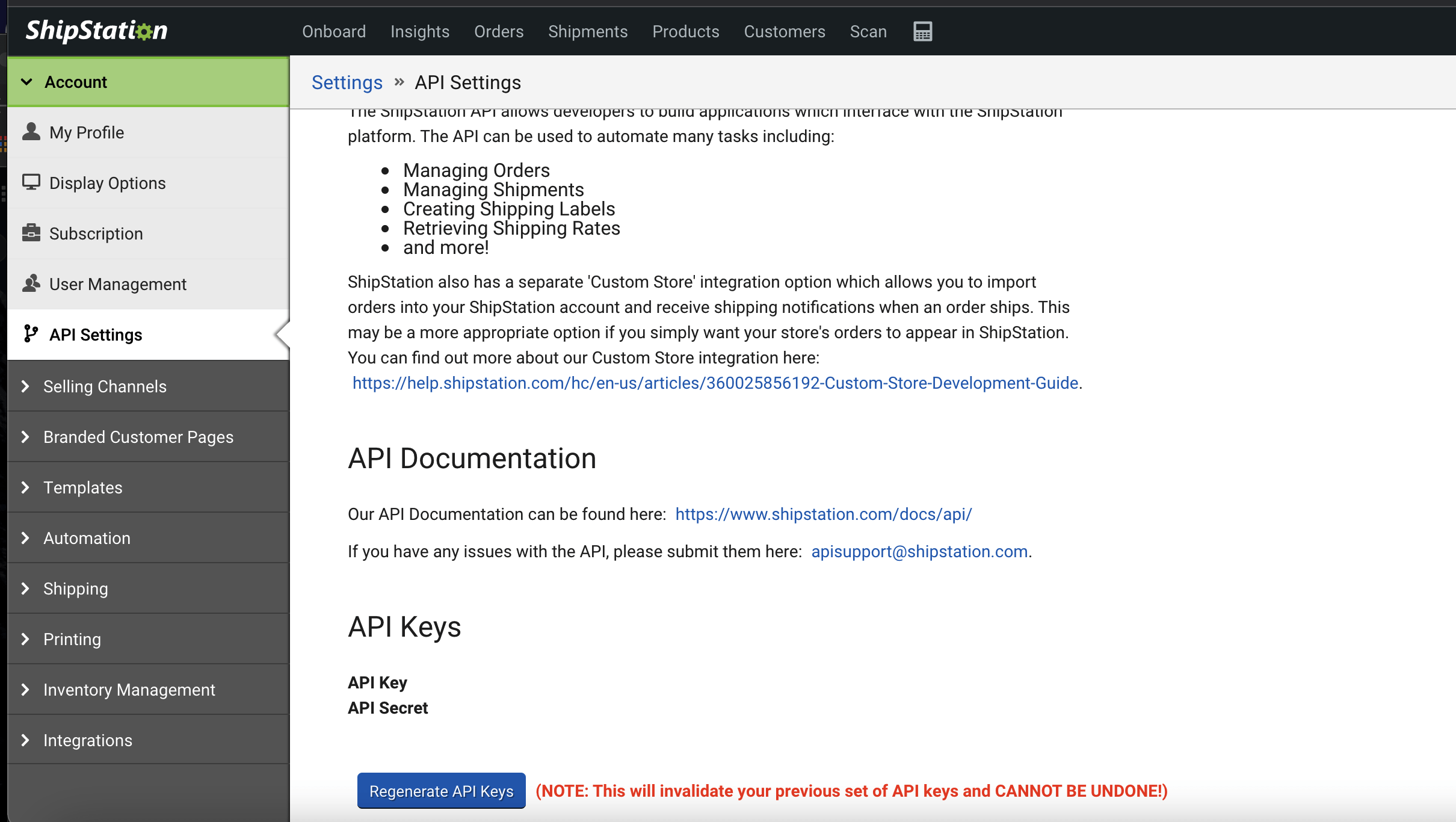Click the 'Creating Shipping Labels' bullet item
The image size is (1456, 822).
pos(509,209)
